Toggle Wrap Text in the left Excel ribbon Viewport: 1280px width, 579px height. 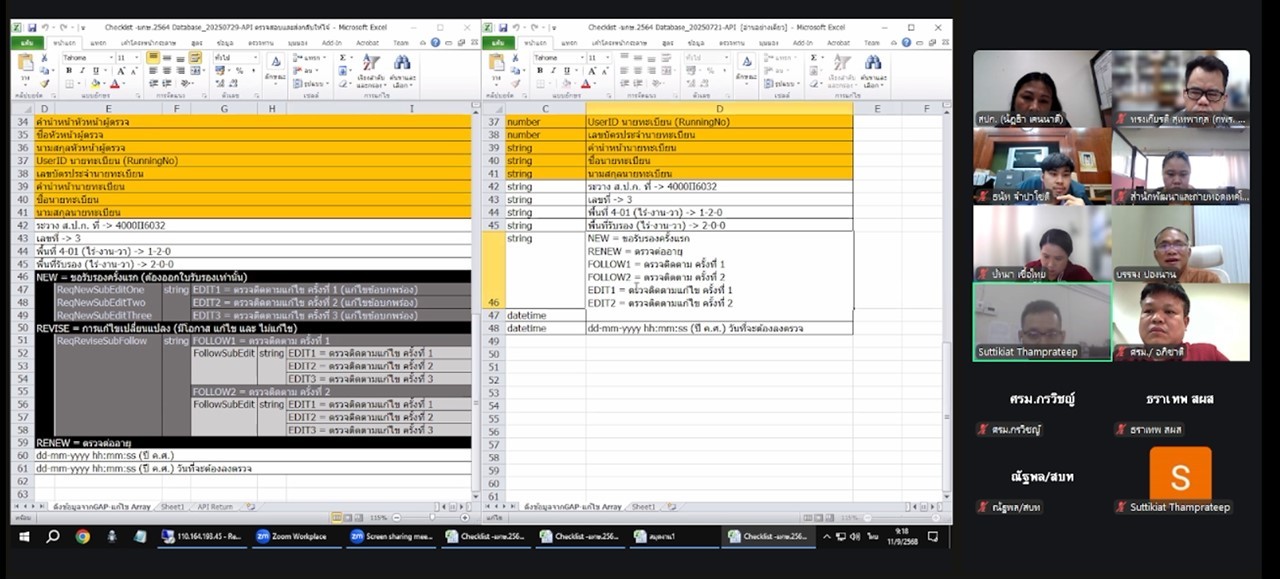pyautogui.click(x=196, y=58)
